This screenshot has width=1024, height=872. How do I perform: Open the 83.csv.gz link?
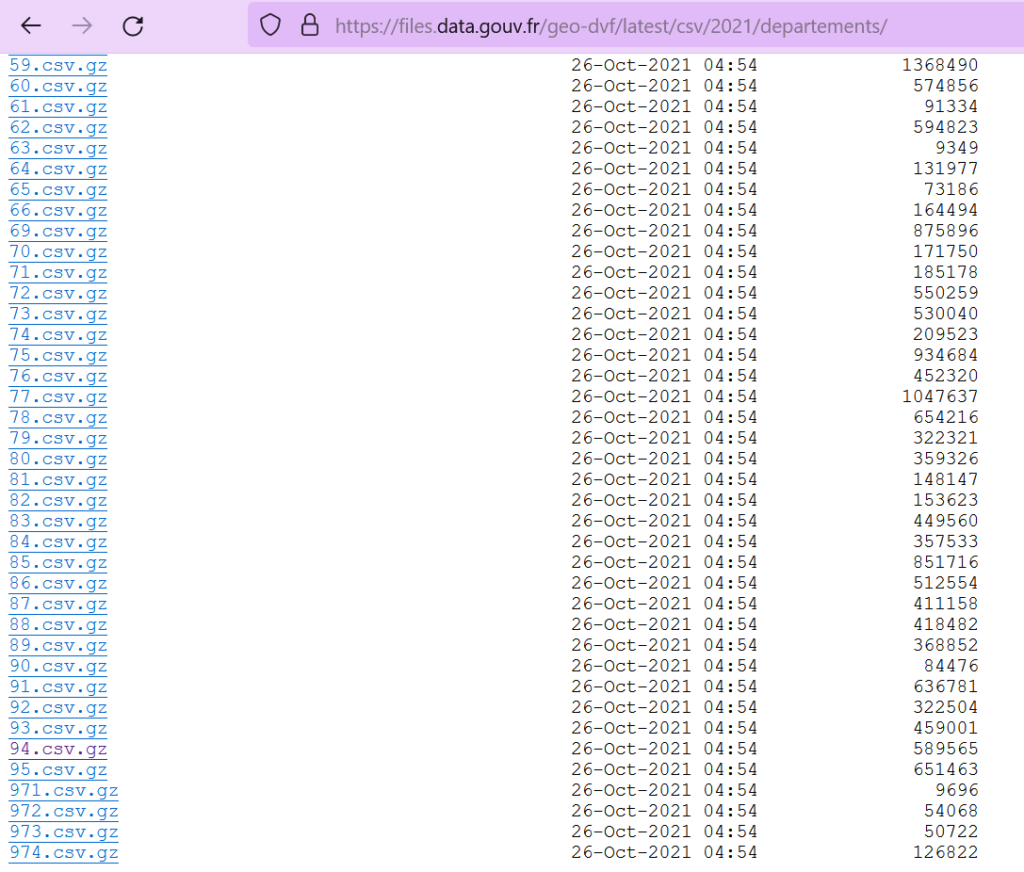[58, 521]
